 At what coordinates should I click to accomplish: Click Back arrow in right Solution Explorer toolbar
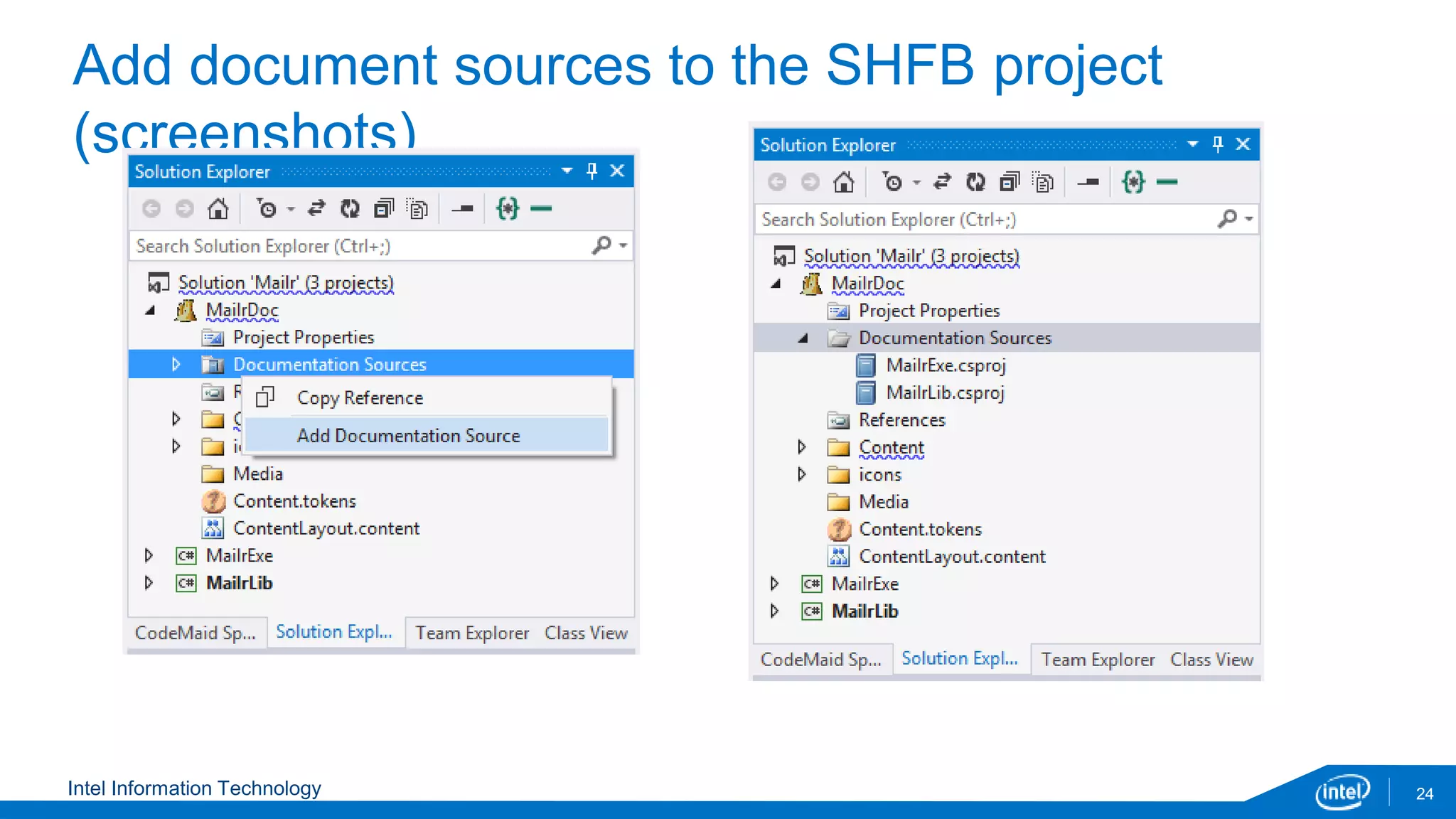(777, 182)
